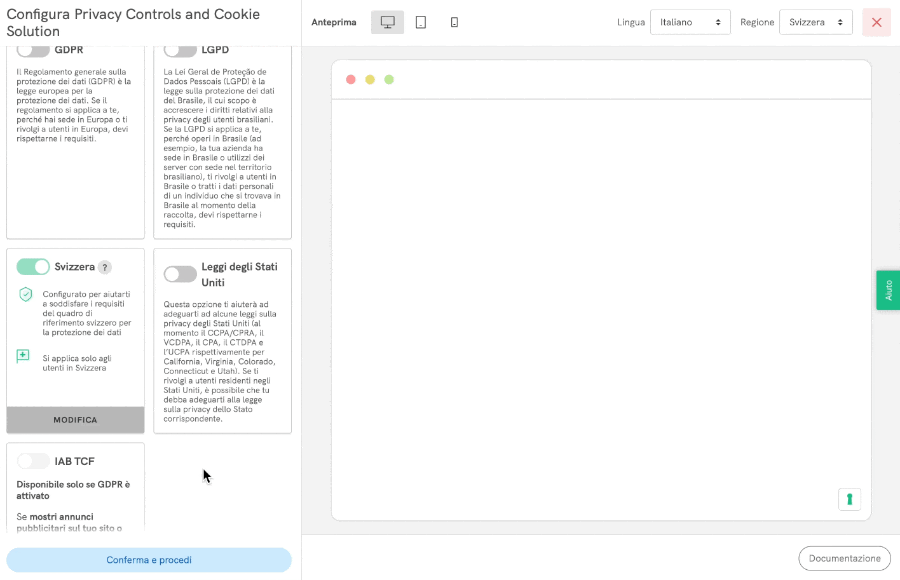Switch preview to mobile phone view
Viewport: 900px width, 580px height.
pos(454,22)
